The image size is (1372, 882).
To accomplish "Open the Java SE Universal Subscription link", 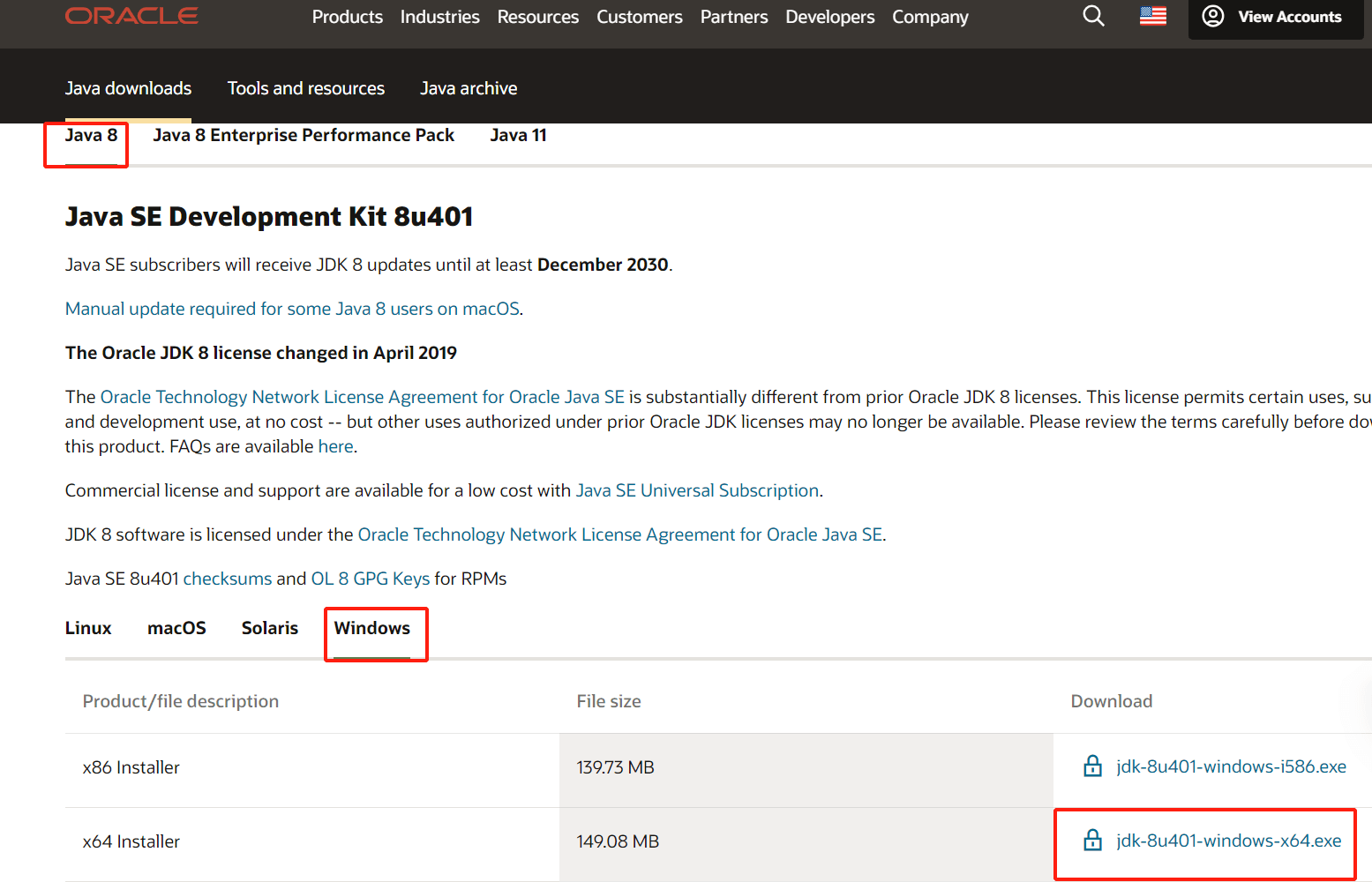I will [x=697, y=490].
